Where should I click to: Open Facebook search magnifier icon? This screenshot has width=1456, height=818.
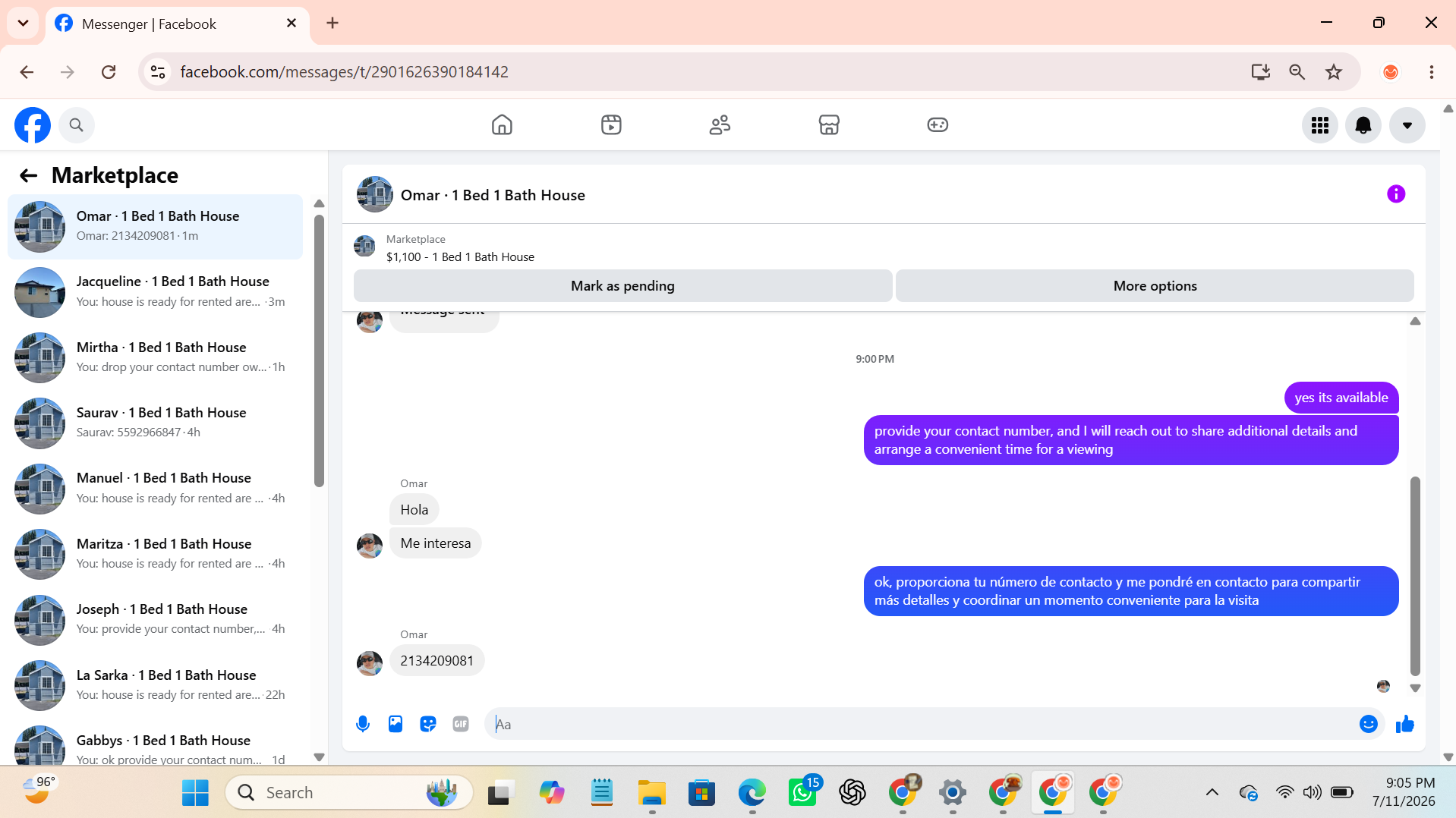pos(76,125)
